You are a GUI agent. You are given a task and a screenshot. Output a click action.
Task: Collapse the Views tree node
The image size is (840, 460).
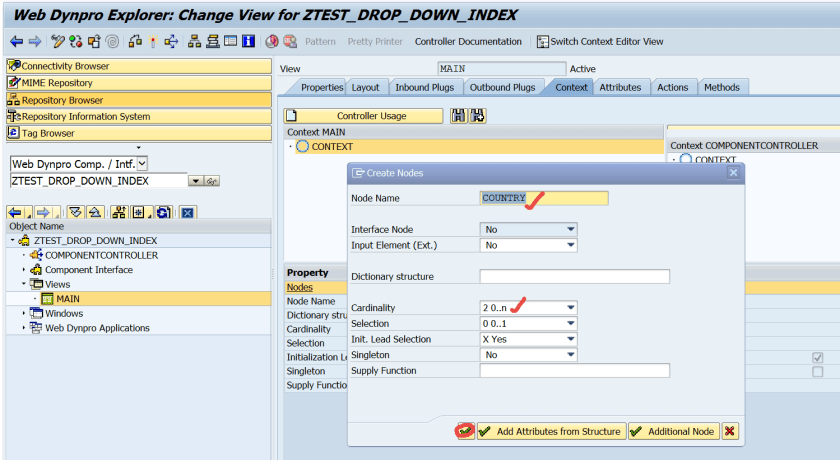click(24, 284)
